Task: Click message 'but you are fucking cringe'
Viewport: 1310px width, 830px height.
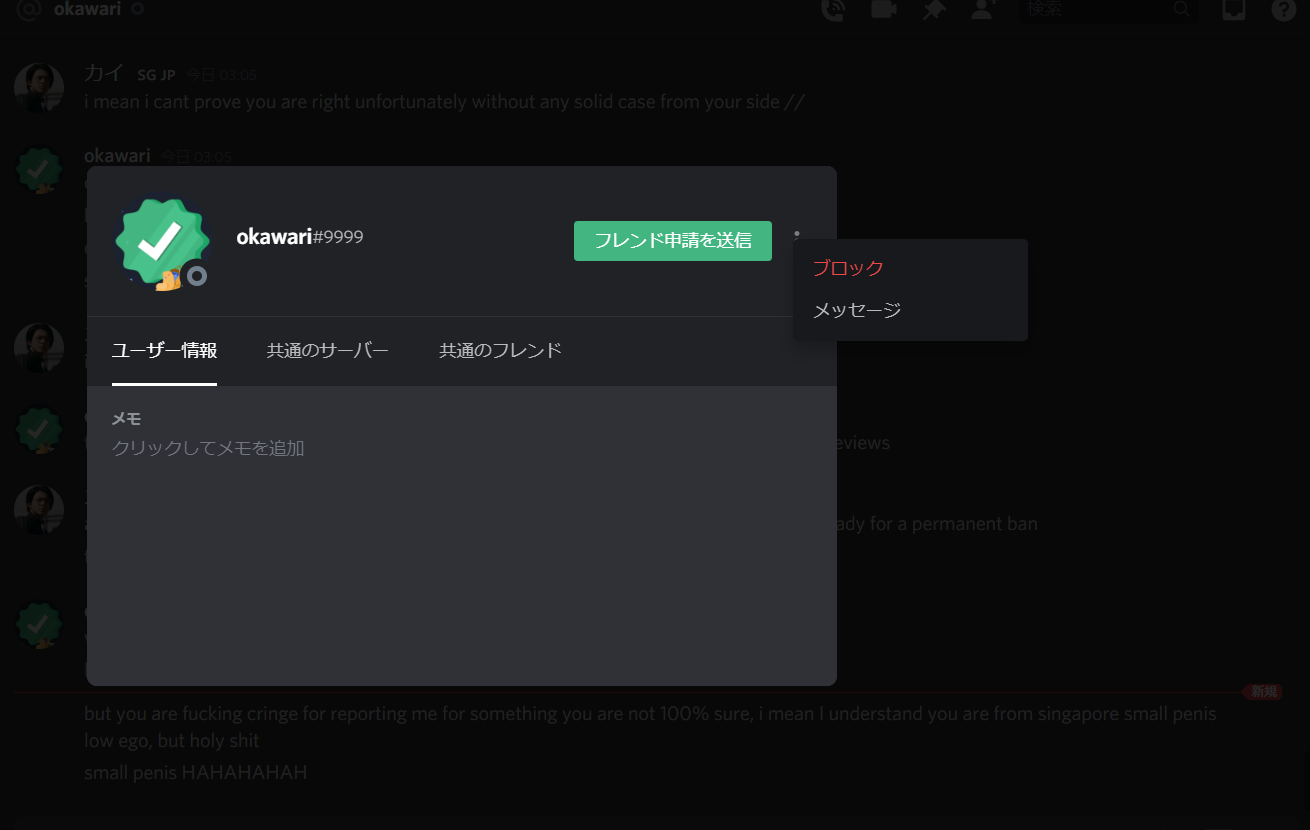Action: [x=650, y=727]
